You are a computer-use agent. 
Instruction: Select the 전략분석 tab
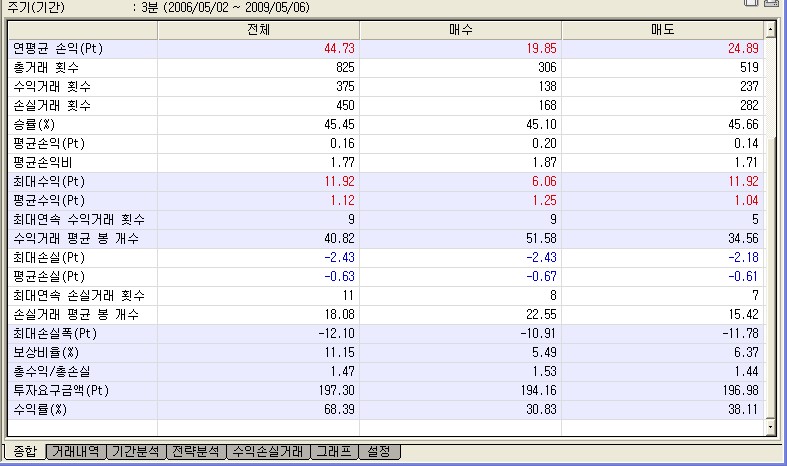(x=196, y=452)
